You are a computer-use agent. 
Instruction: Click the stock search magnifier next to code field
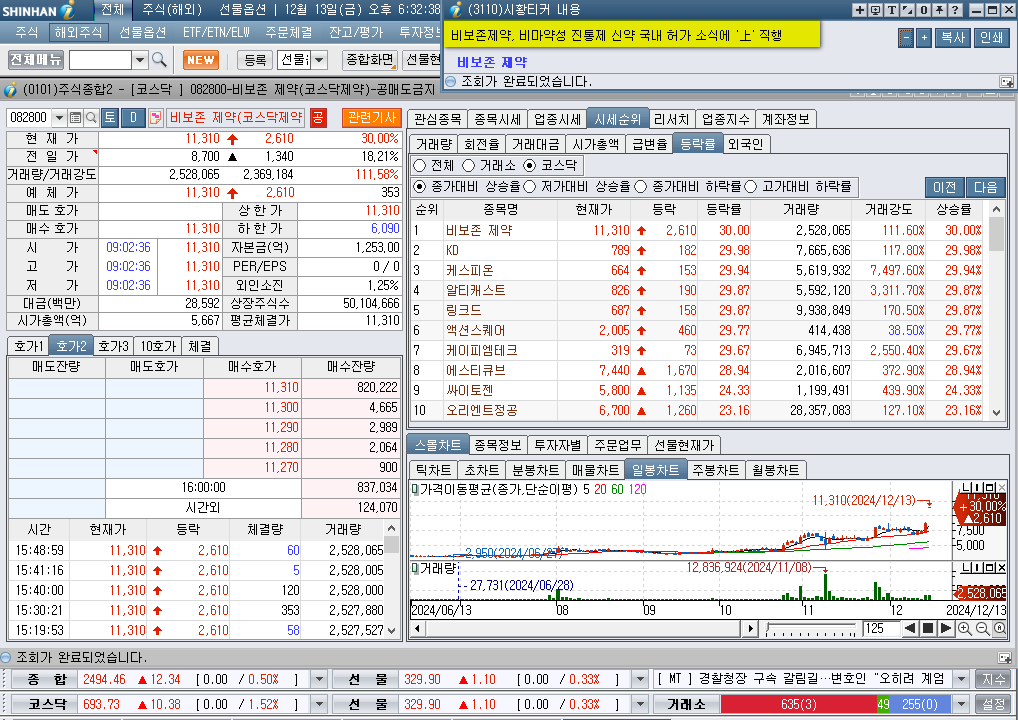(x=91, y=118)
